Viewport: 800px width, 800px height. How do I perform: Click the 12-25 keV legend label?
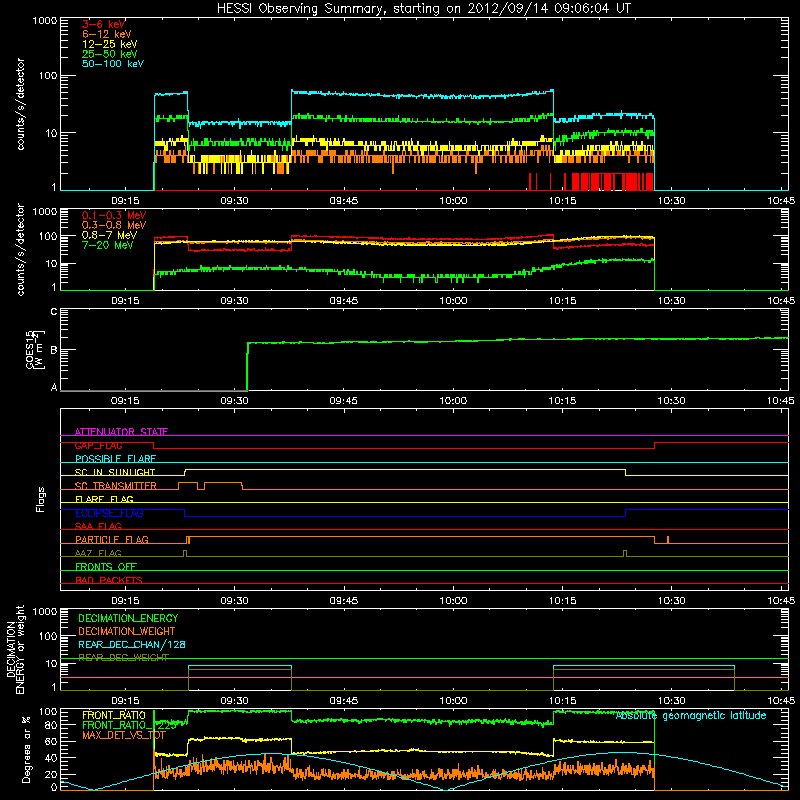click(109, 44)
